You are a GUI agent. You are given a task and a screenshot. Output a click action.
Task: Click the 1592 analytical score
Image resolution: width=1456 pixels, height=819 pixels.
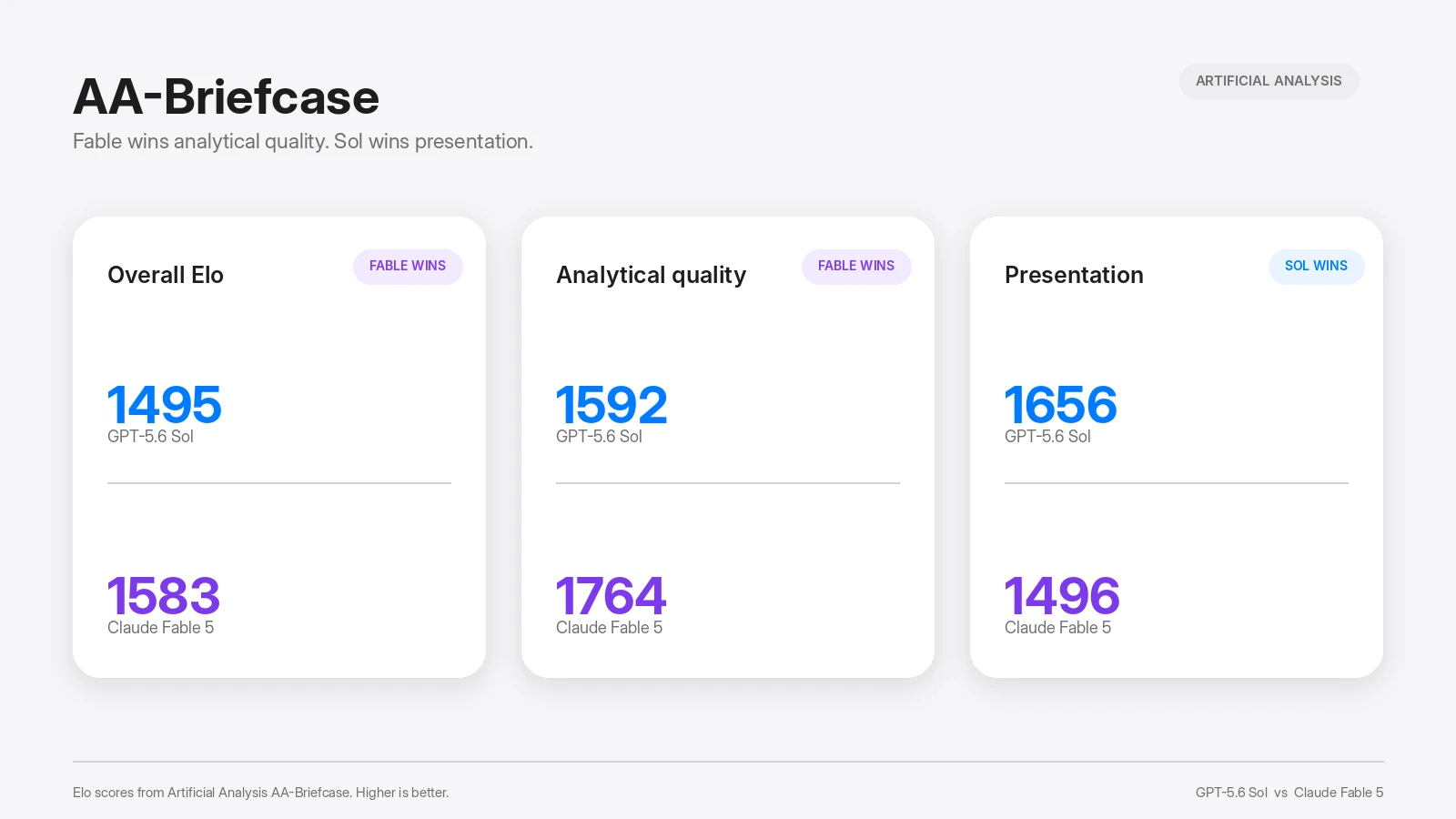[x=612, y=405]
